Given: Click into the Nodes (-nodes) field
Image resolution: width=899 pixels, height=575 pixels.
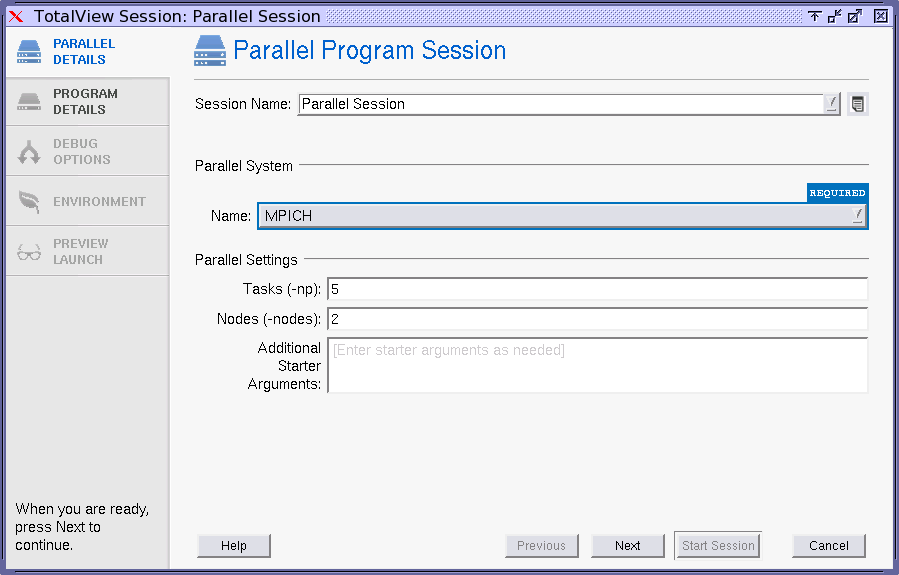Looking at the screenshot, I should pyautogui.click(x=597, y=319).
